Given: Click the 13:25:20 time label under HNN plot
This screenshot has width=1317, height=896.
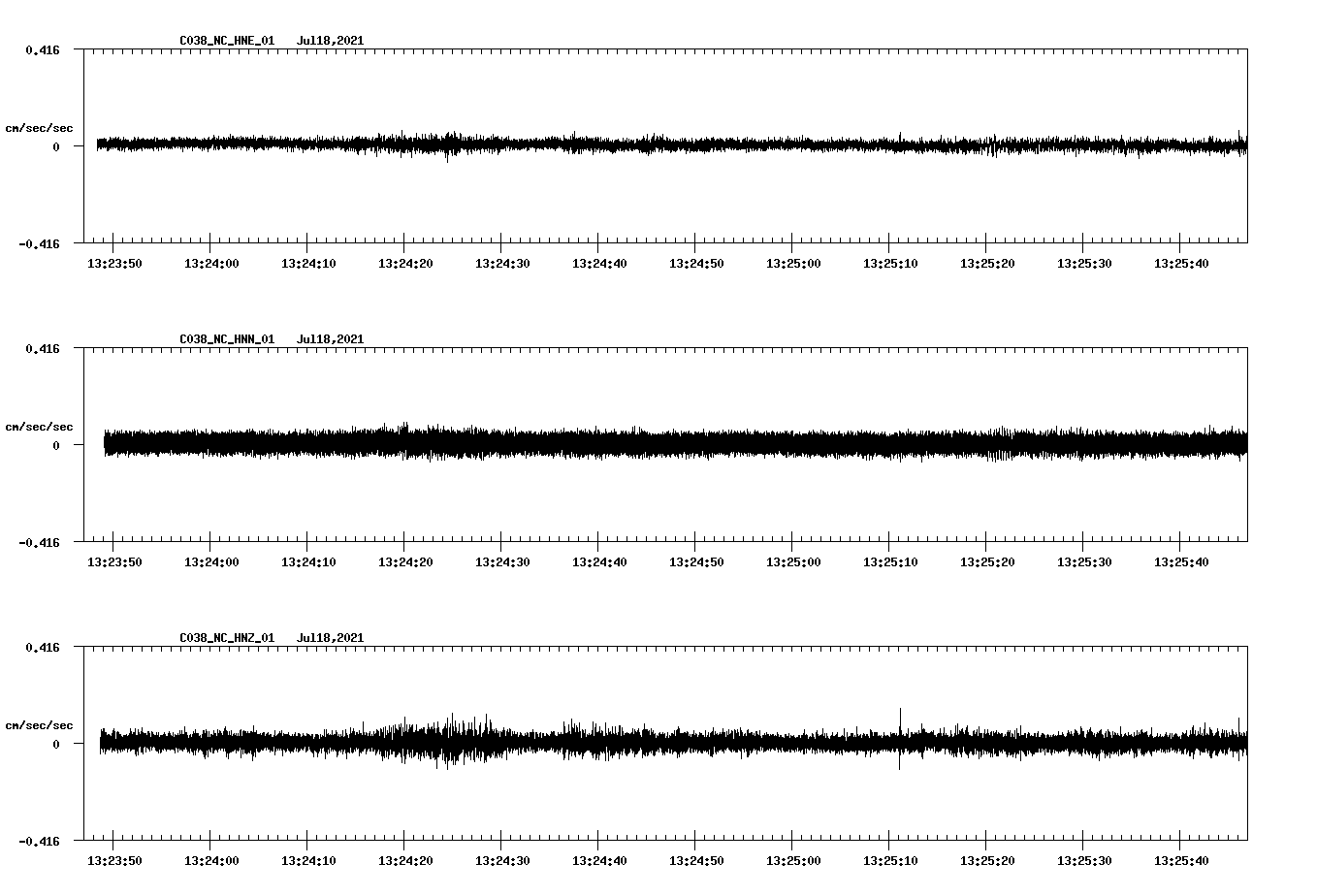Looking at the screenshot, I should tap(987, 562).
